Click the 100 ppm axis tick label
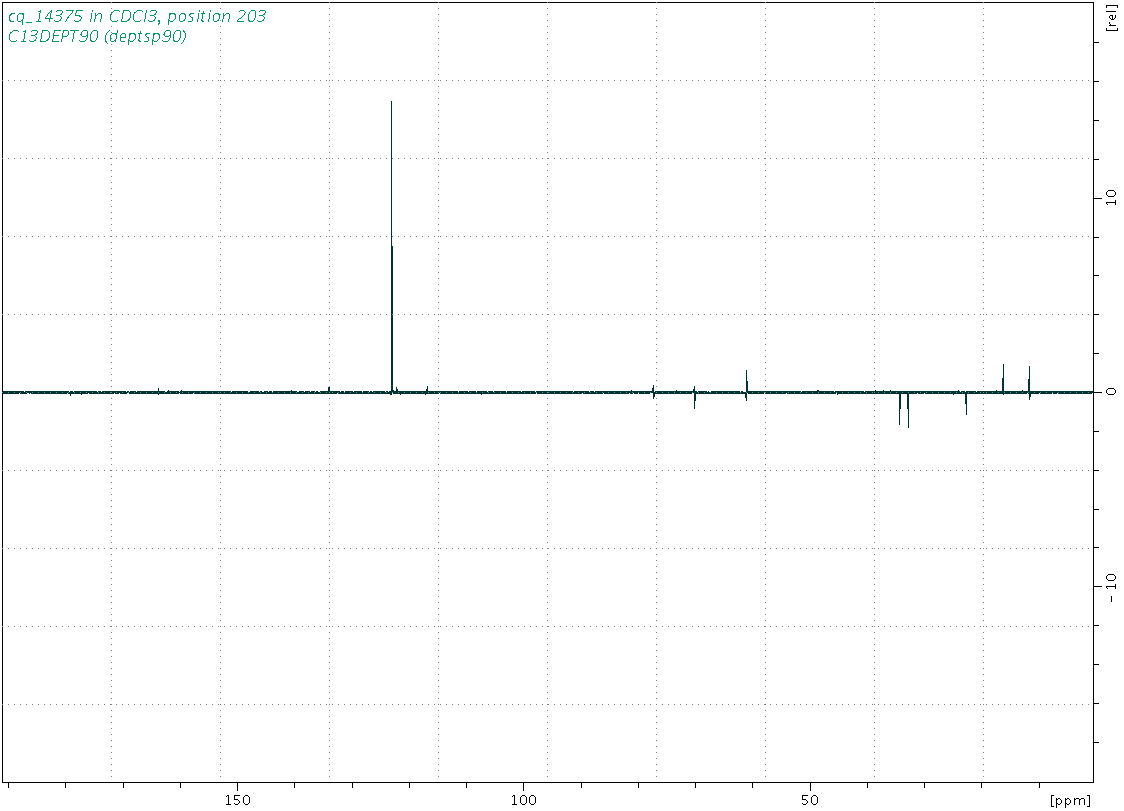The image size is (1124, 811). [524, 800]
